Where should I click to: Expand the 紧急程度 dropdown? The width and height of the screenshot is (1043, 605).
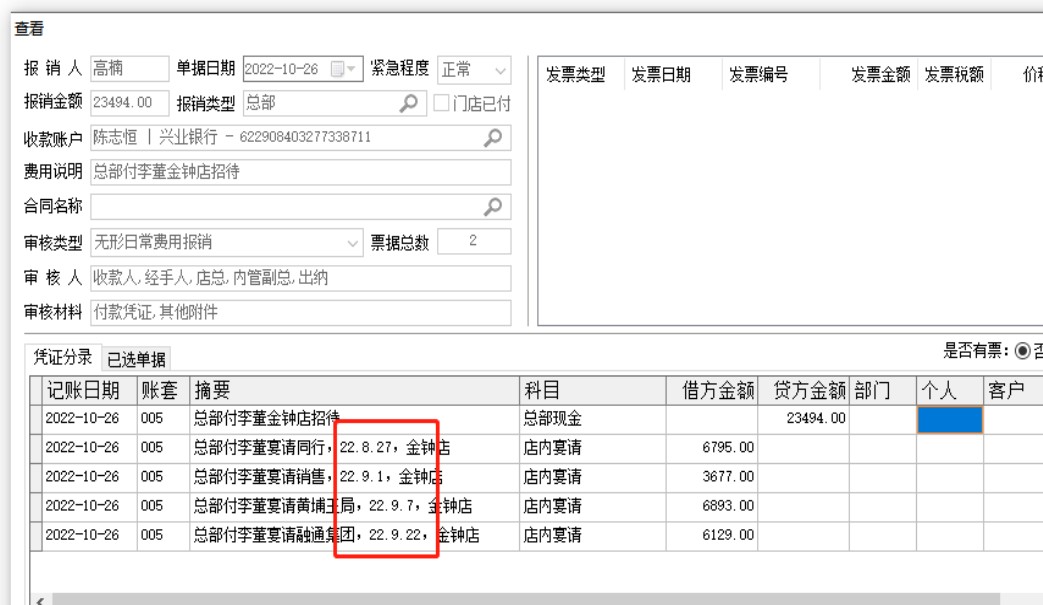[x=499, y=69]
